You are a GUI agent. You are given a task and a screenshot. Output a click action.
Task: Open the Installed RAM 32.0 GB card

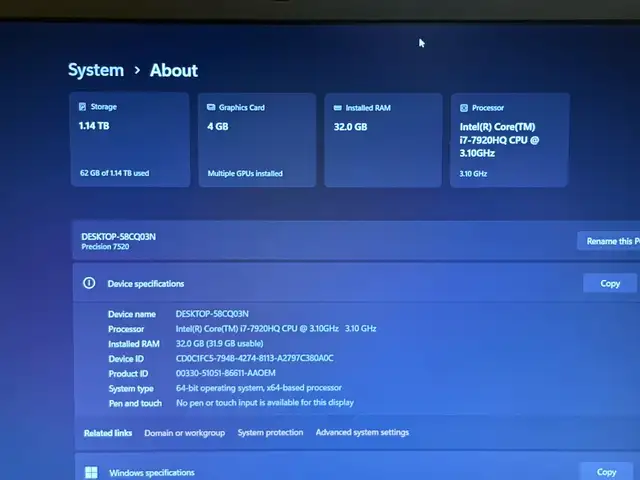coord(383,140)
